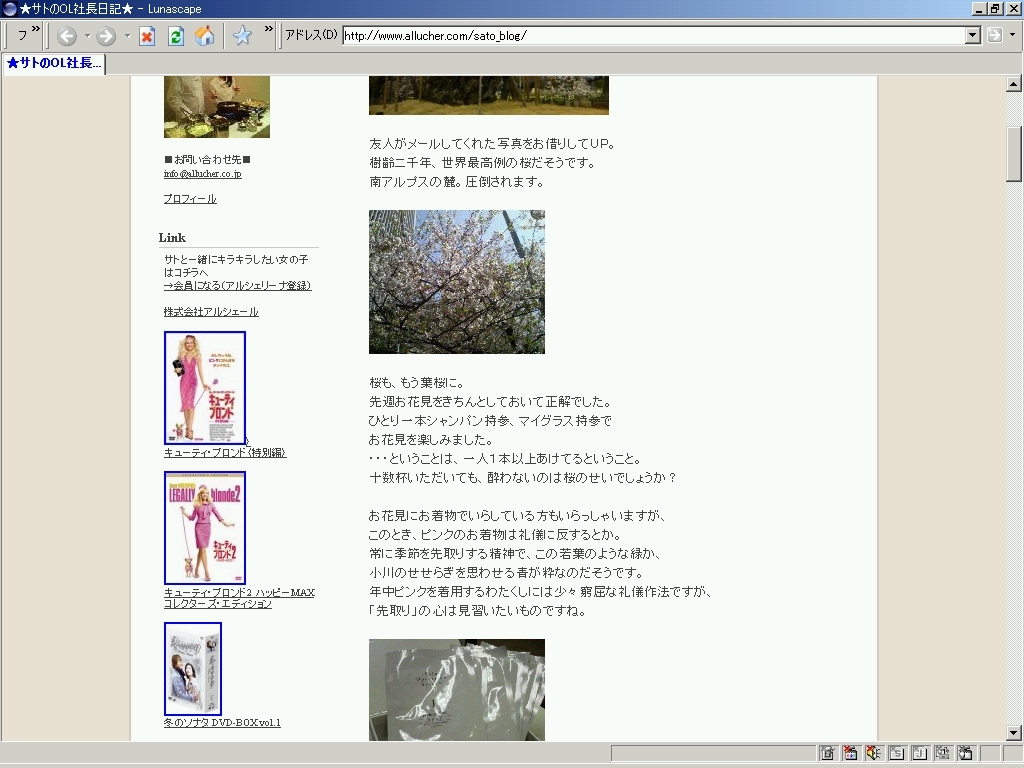Expand the menu toolbar overflow chevron
The image size is (1024, 768).
tap(36, 30)
